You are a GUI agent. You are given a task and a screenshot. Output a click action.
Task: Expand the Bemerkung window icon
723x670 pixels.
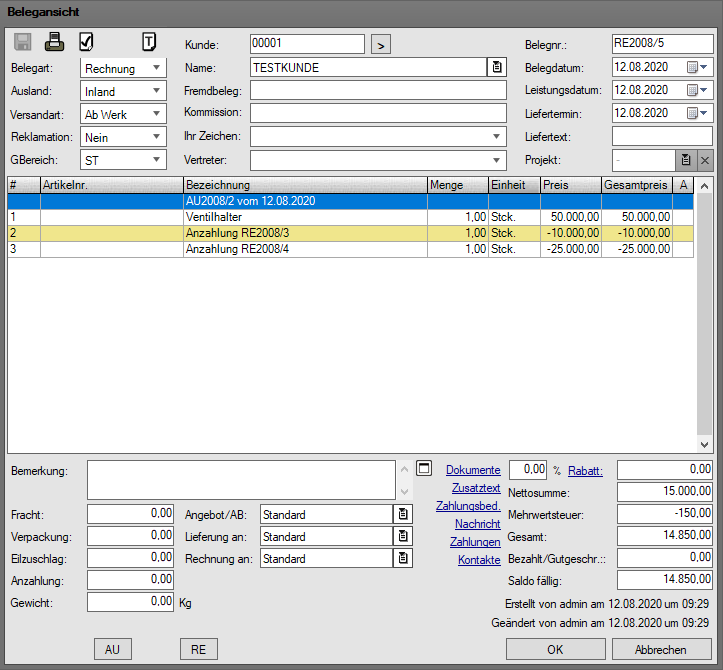423,468
